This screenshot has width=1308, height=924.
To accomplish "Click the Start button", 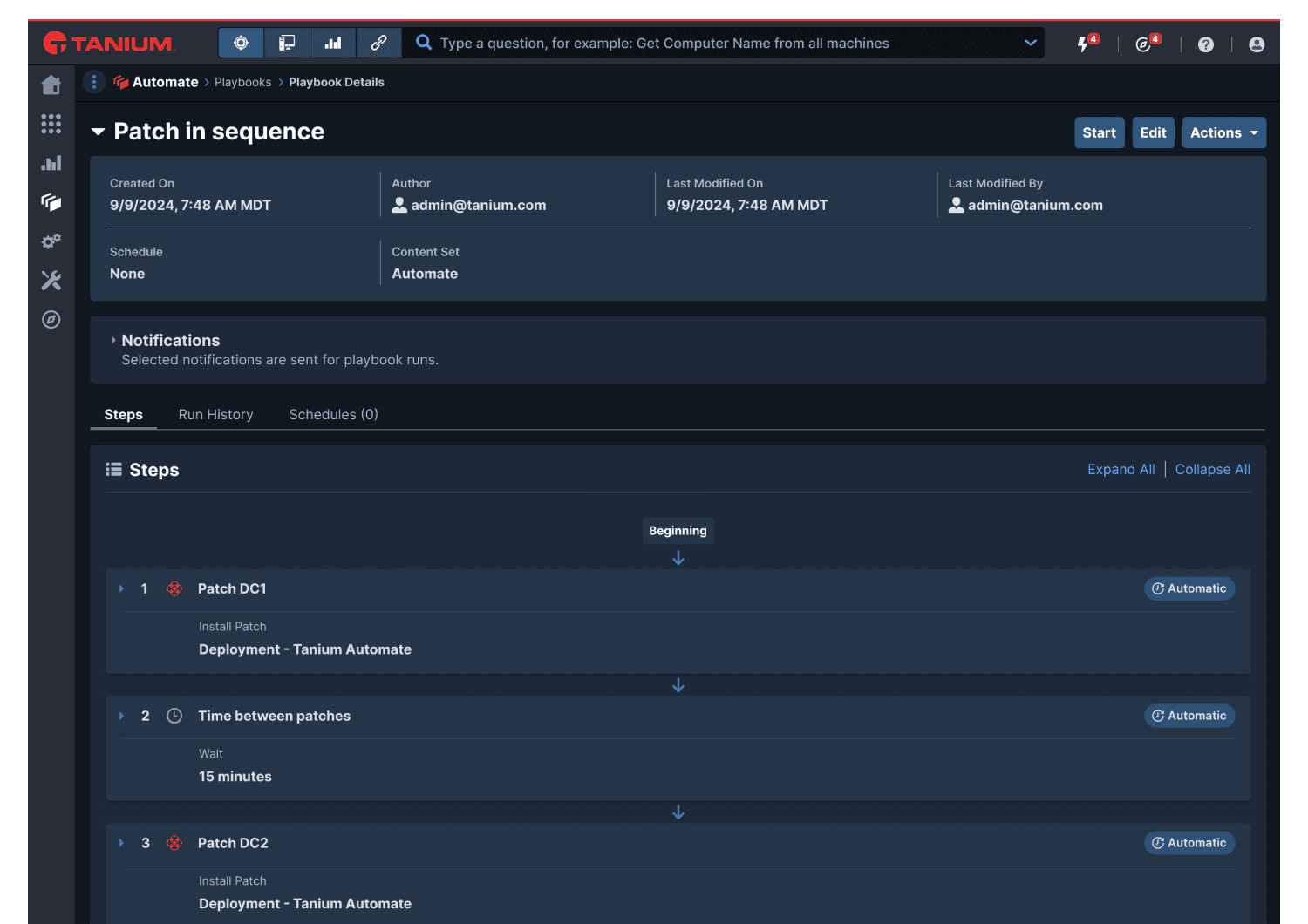I will coord(1100,132).
